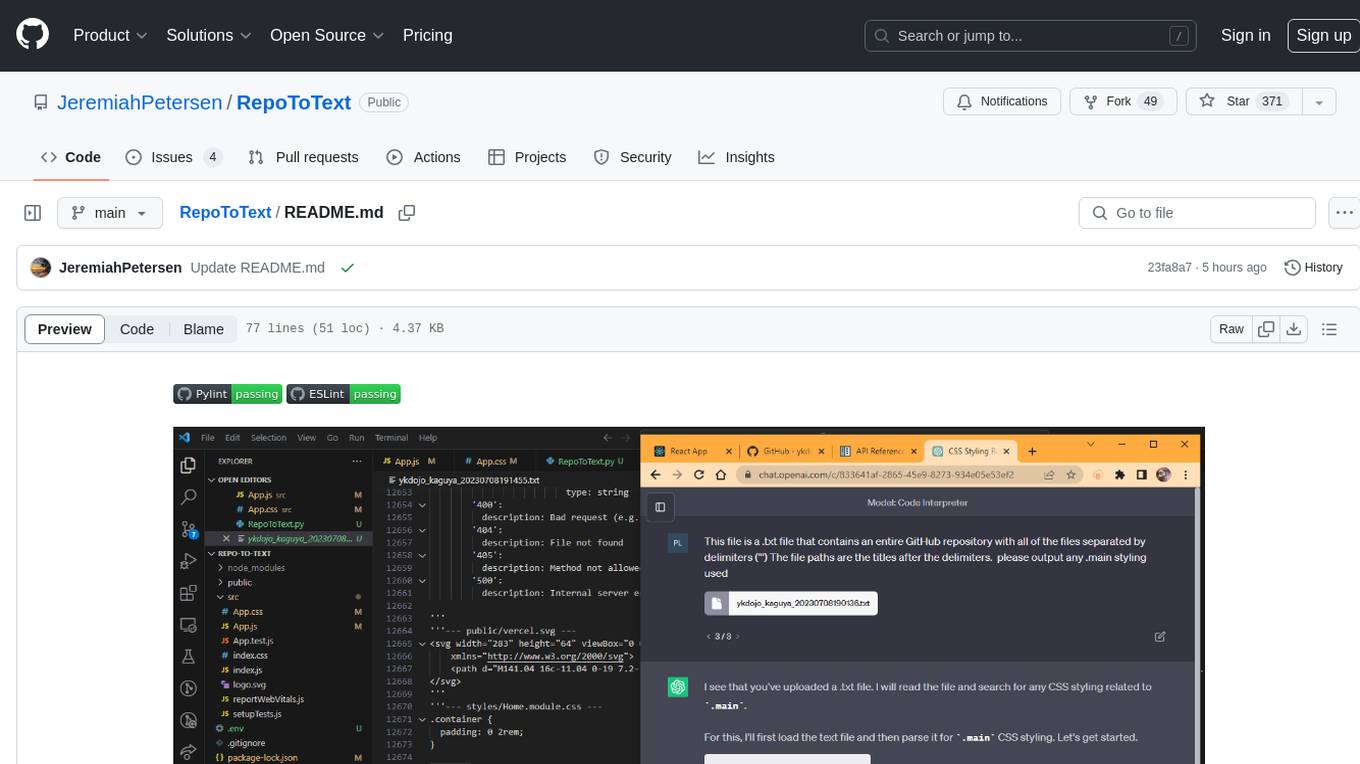Image resolution: width=1360 pixels, height=764 pixels.
Task: View file History
Action: pyautogui.click(x=1313, y=268)
